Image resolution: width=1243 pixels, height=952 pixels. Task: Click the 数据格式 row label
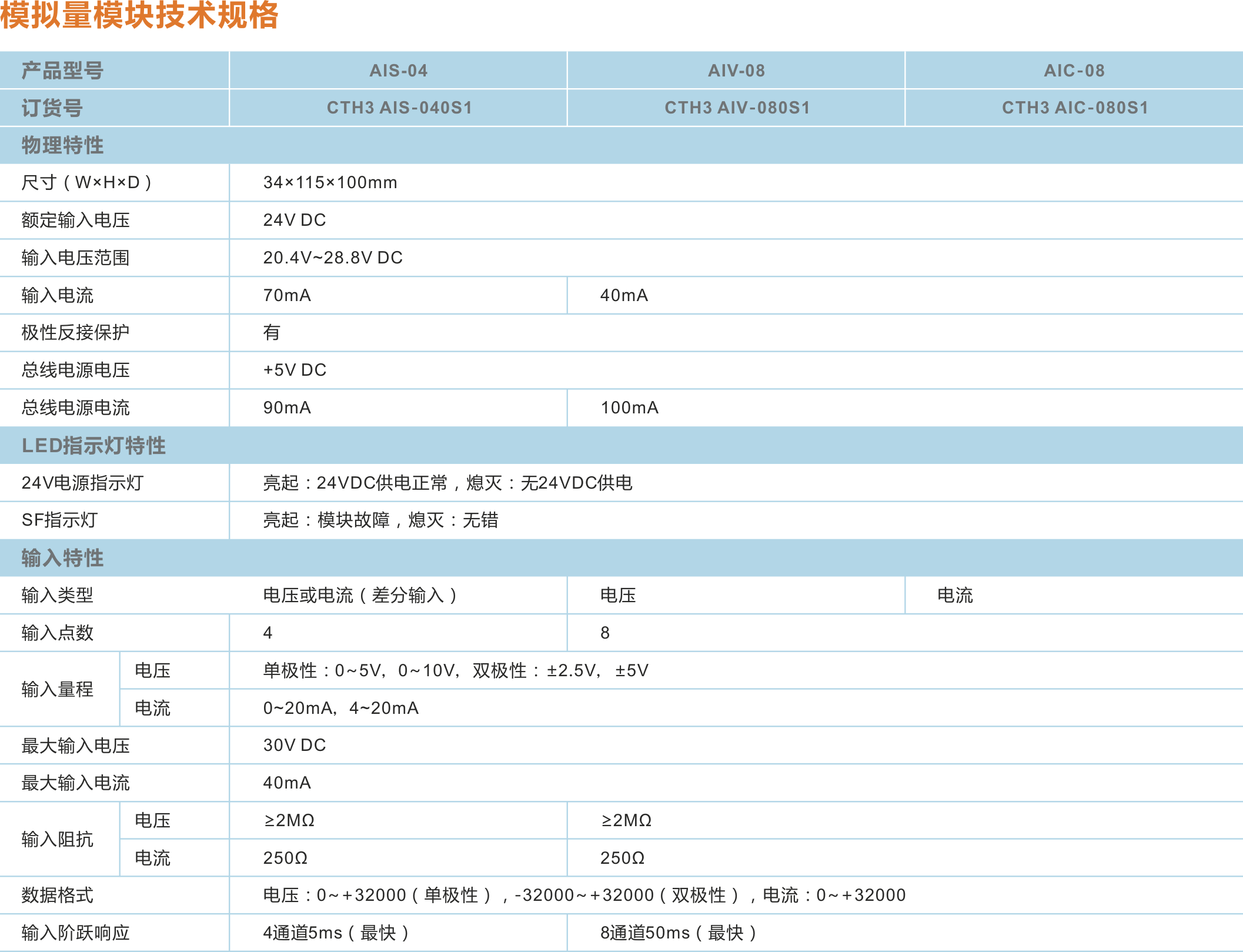pos(58,895)
